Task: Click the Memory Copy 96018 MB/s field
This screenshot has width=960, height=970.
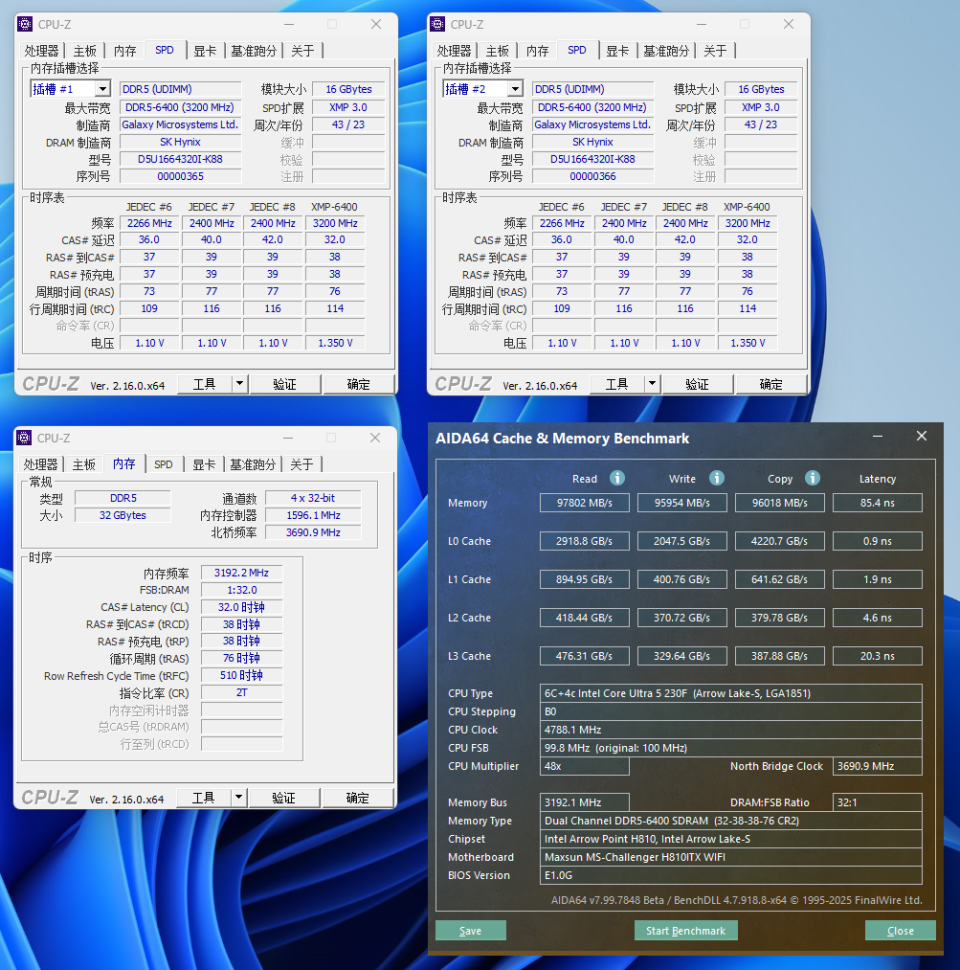Action: (x=779, y=503)
